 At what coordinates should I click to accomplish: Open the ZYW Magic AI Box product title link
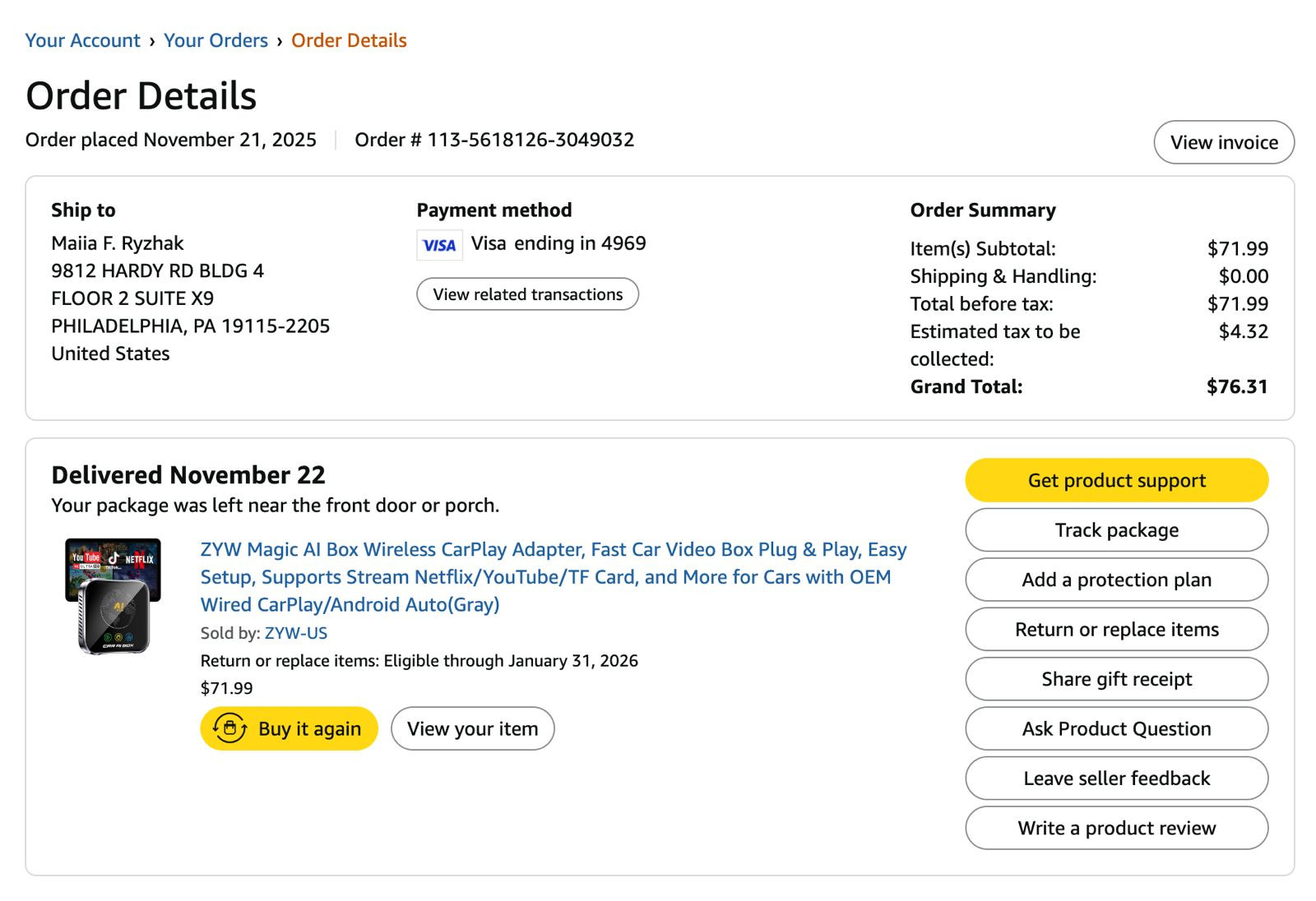coord(554,576)
